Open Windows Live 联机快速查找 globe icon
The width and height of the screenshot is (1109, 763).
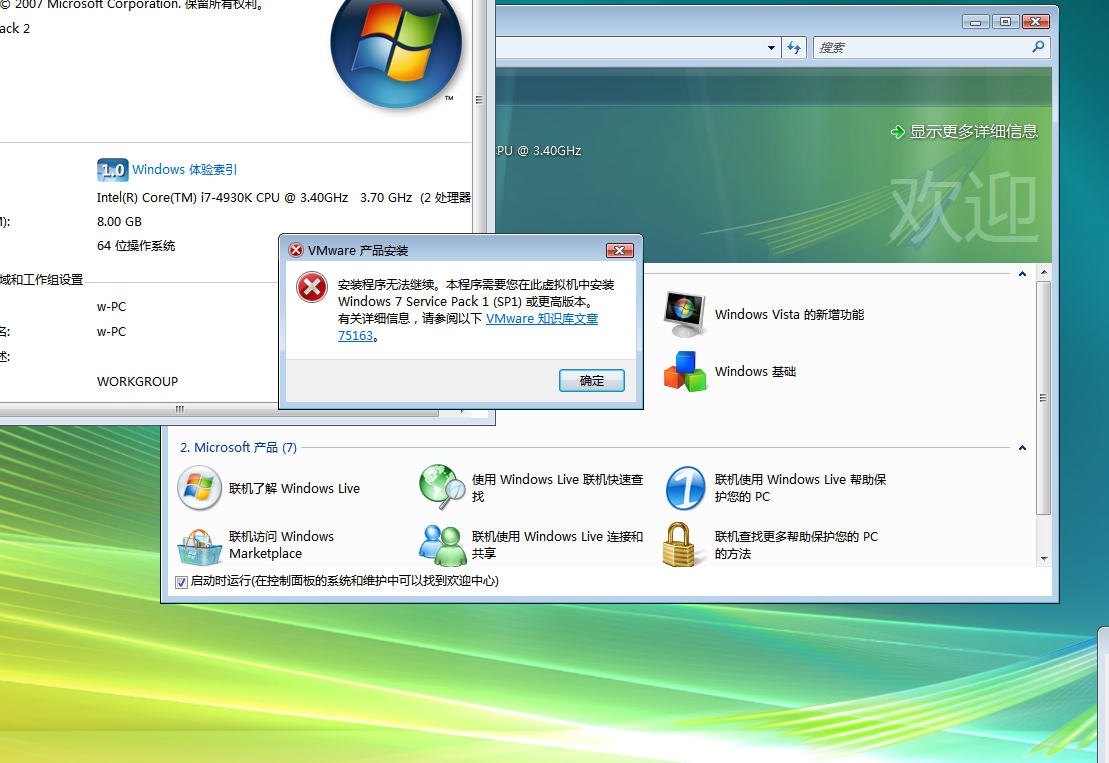pos(442,487)
